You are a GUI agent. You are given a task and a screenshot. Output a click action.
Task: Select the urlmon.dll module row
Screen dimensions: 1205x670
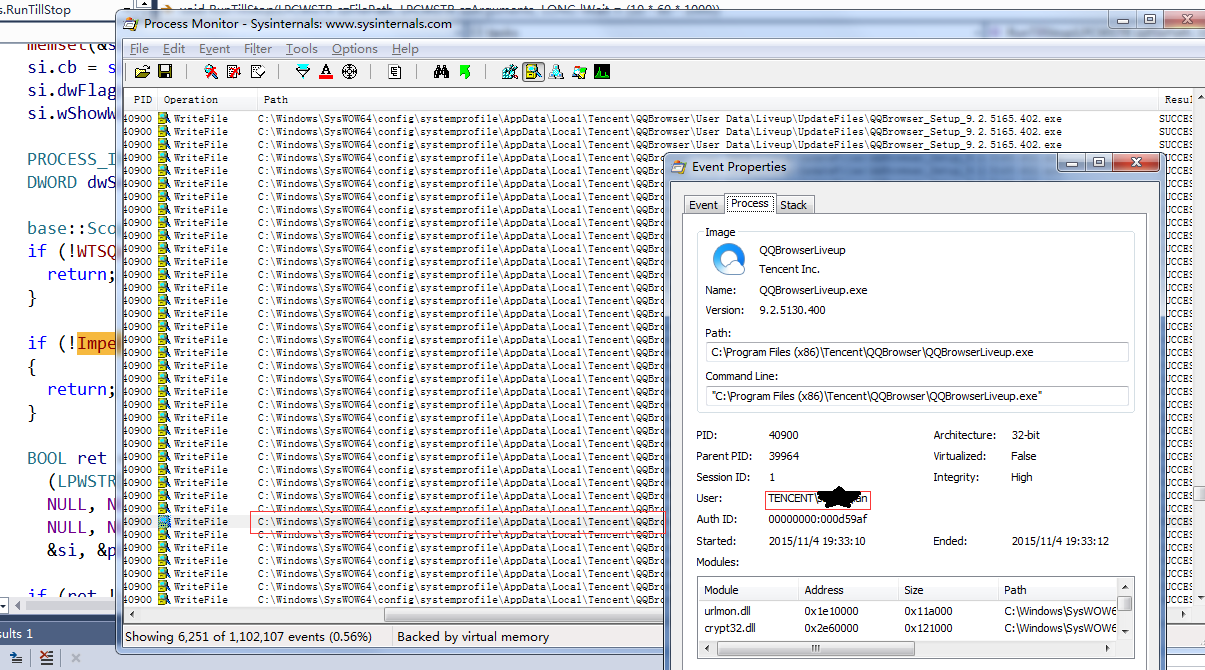[x=907, y=610]
